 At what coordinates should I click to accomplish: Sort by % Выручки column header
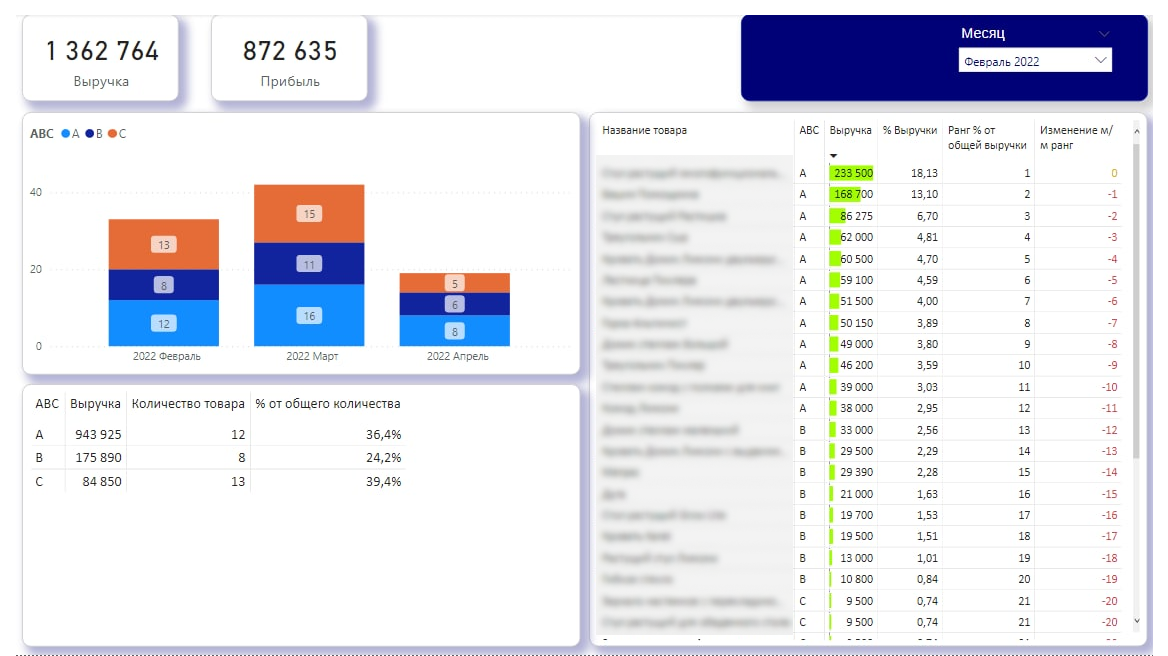(x=910, y=130)
